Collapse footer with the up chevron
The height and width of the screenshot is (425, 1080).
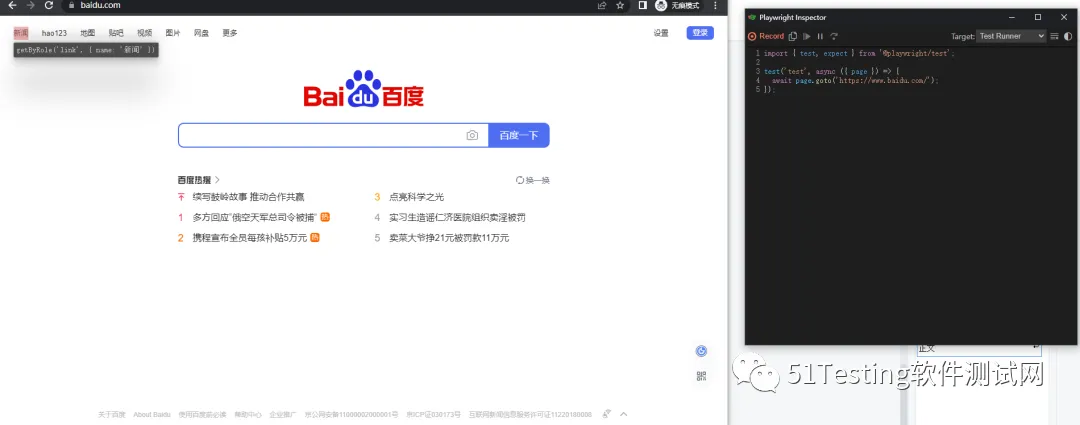(x=624, y=414)
